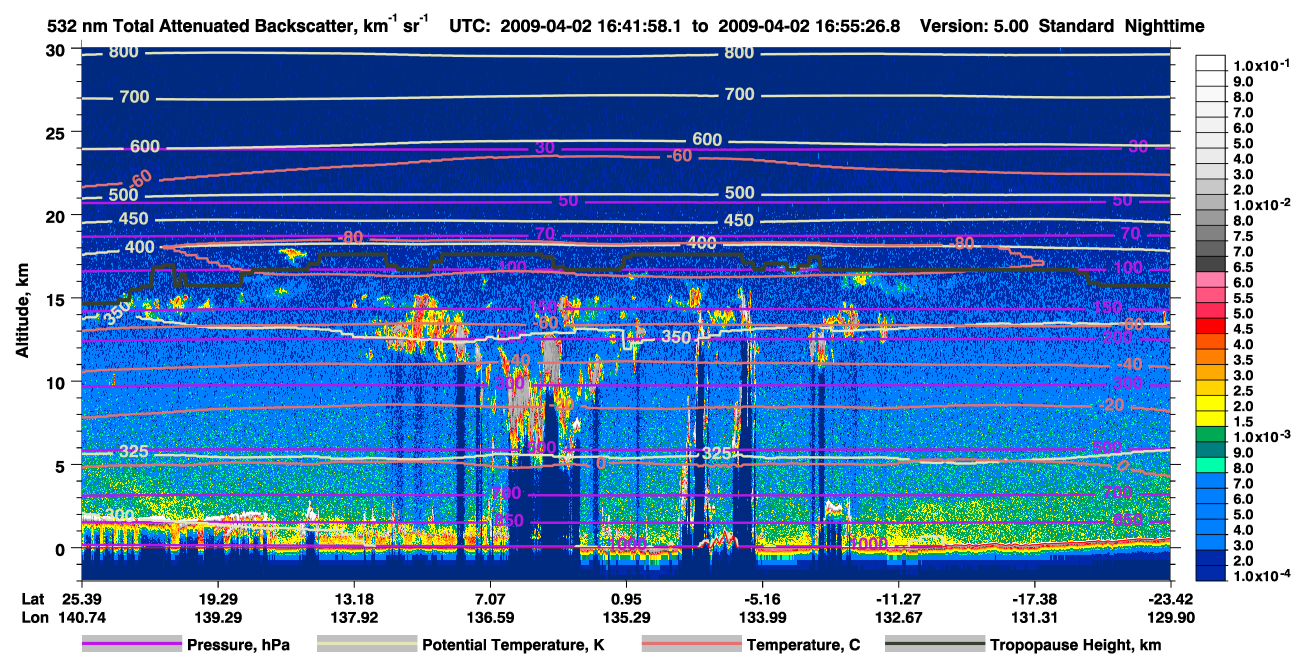The width and height of the screenshot is (1300, 667).
Task: Click latitude value '25.39'
Action: pos(81,598)
